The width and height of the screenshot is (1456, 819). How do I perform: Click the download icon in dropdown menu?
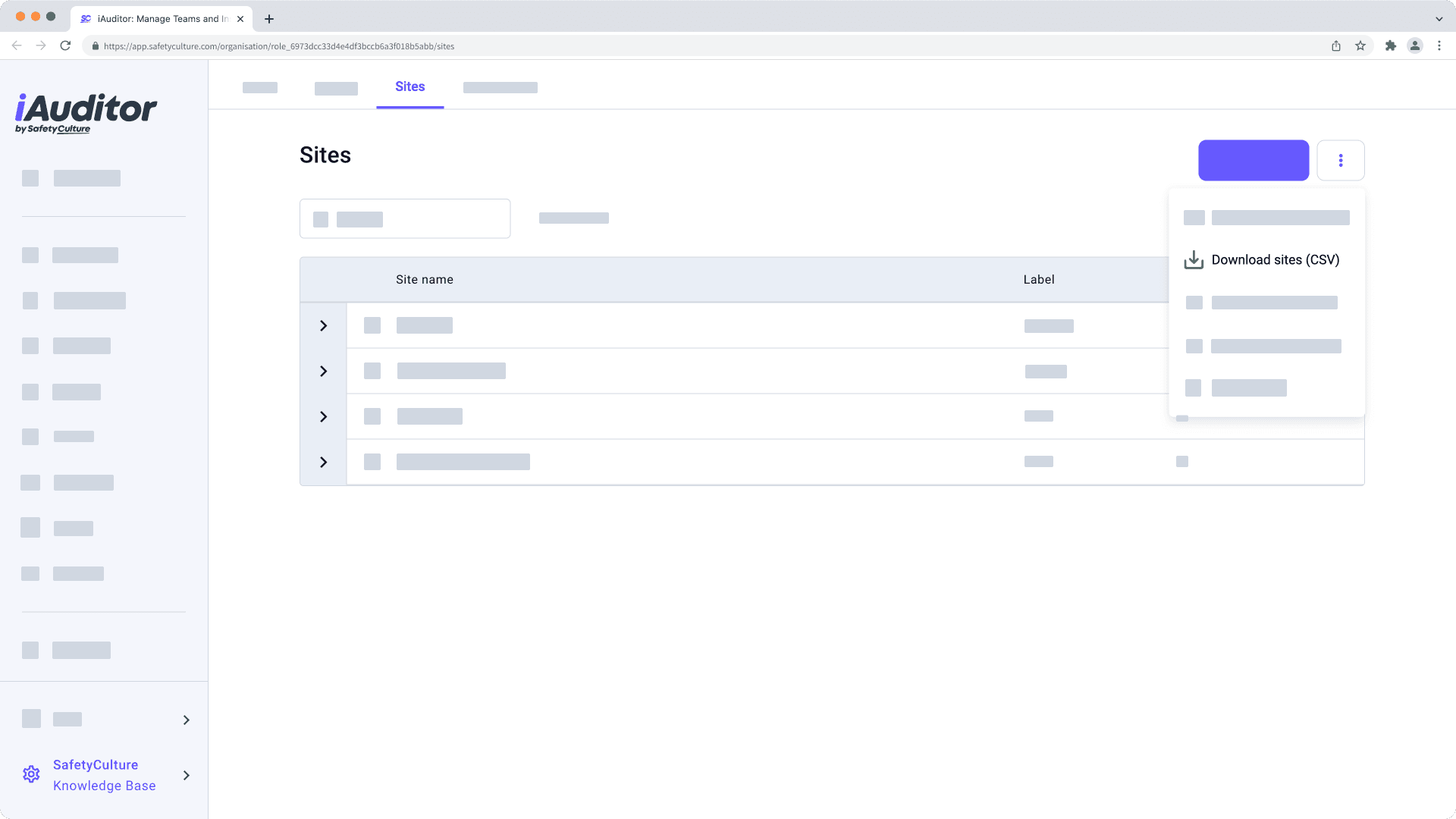click(x=1194, y=260)
